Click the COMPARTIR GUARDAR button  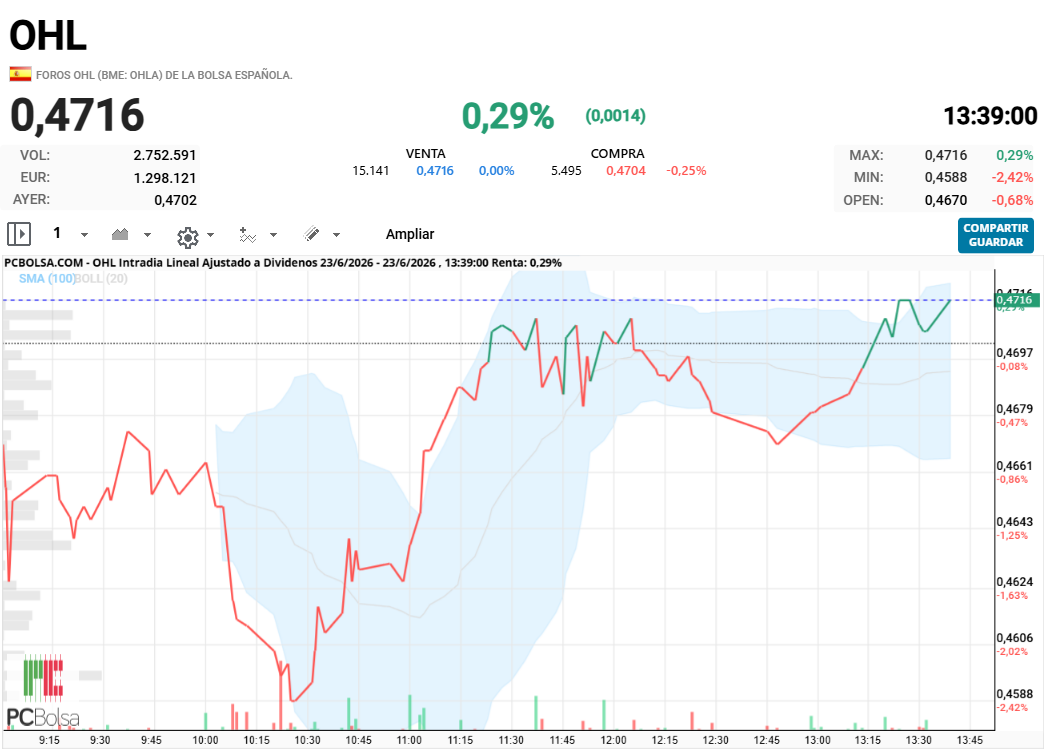pos(995,235)
